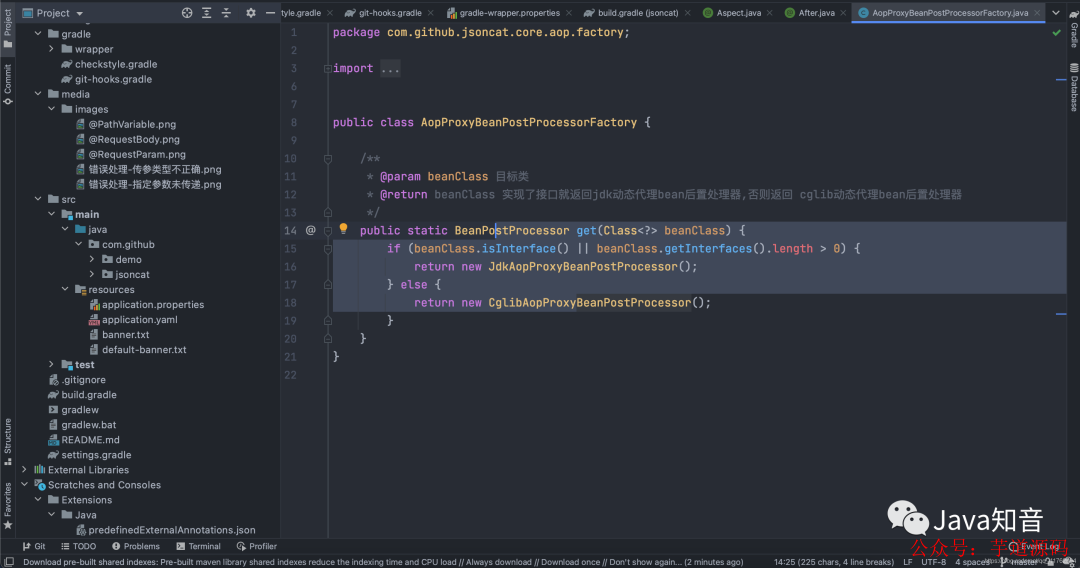
Task: Click 'Download once' in status notification
Action: 570,562
